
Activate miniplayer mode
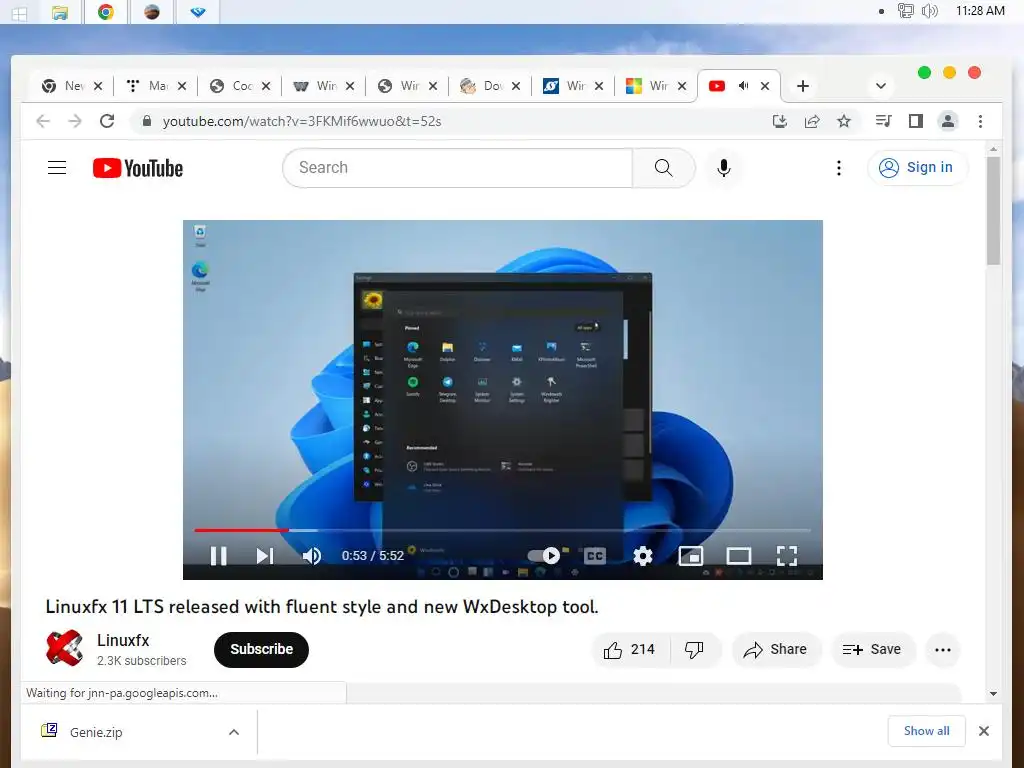coord(690,556)
